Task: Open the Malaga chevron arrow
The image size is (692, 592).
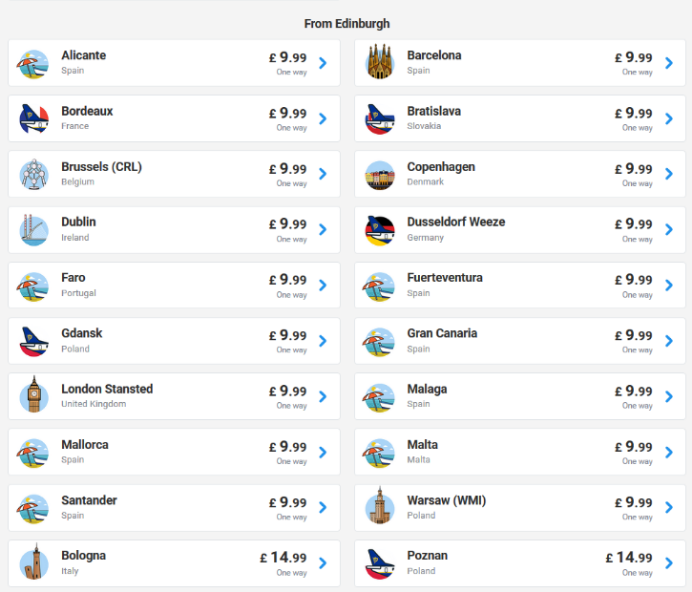Action: pyautogui.click(x=669, y=396)
